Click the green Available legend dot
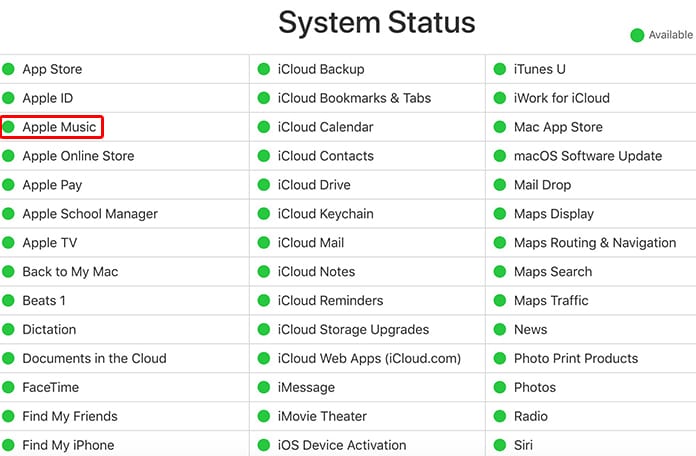Viewport: 696px width, 456px height. 637,35
